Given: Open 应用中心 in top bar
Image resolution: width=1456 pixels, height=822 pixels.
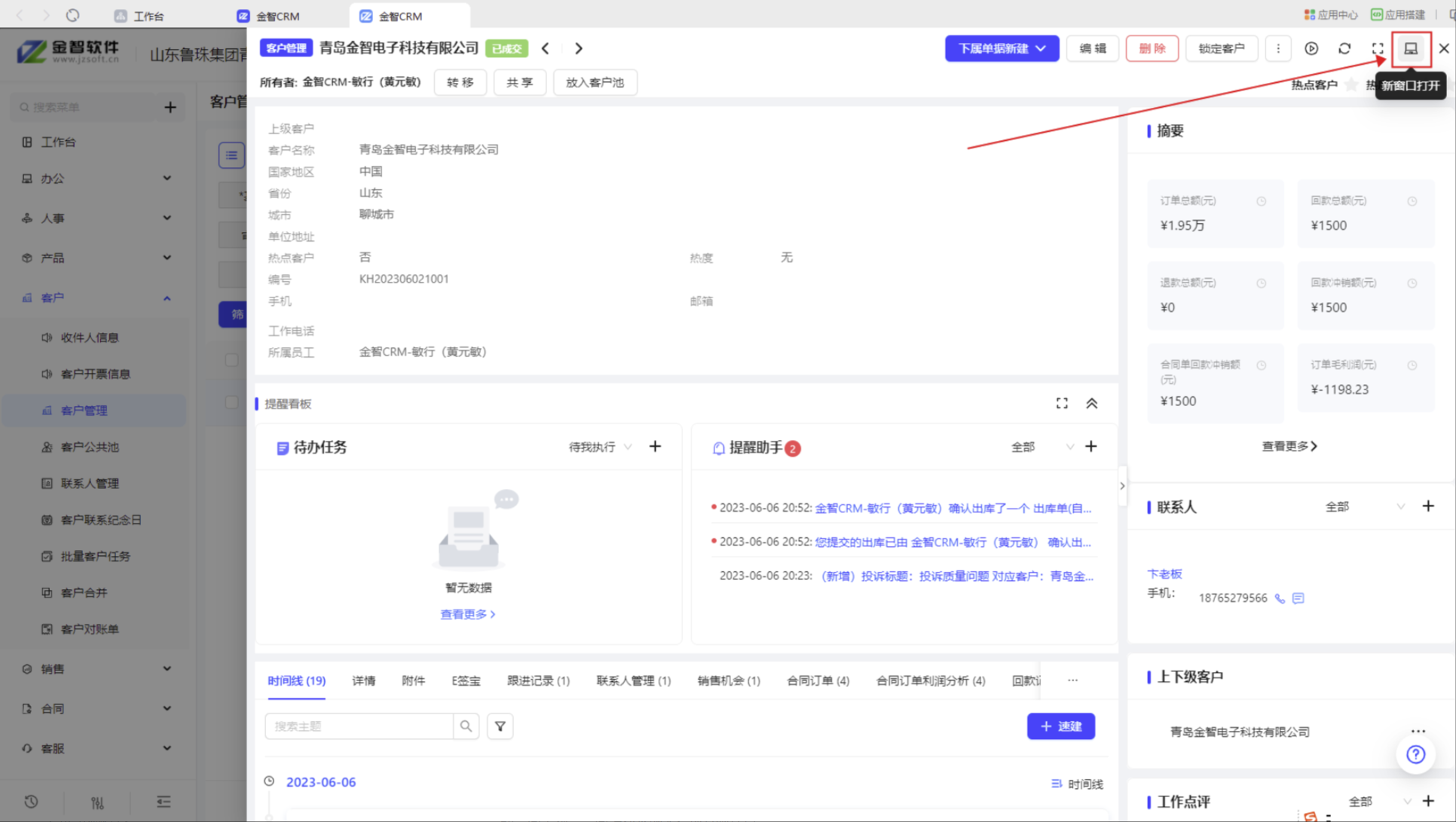Looking at the screenshot, I should [1330, 15].
